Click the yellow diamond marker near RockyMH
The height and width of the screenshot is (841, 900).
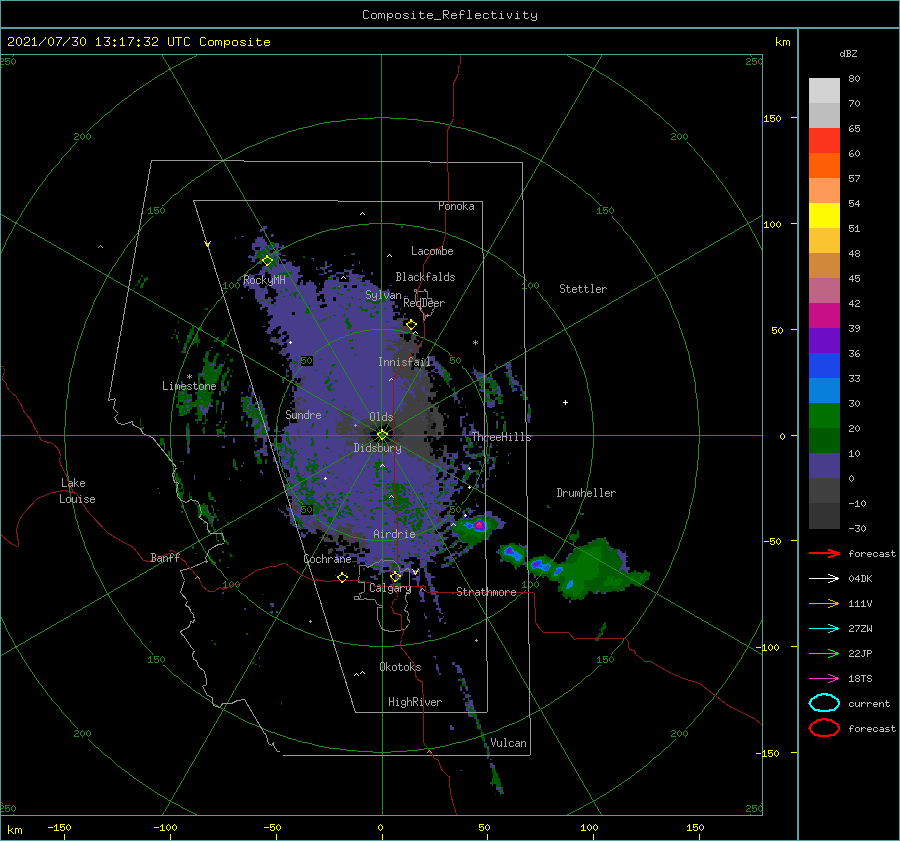pos(267,261)
